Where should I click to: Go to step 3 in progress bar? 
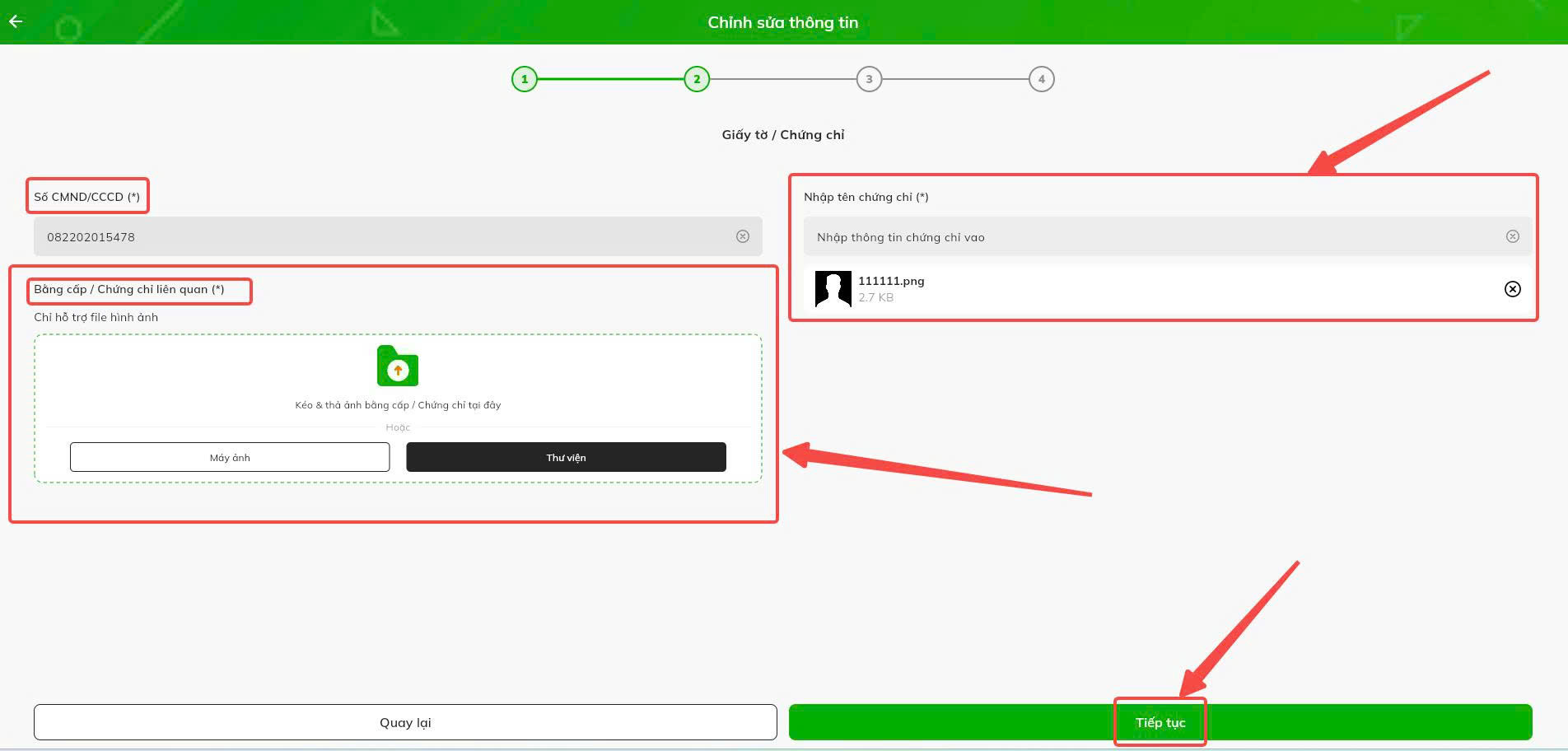point(869,79)
